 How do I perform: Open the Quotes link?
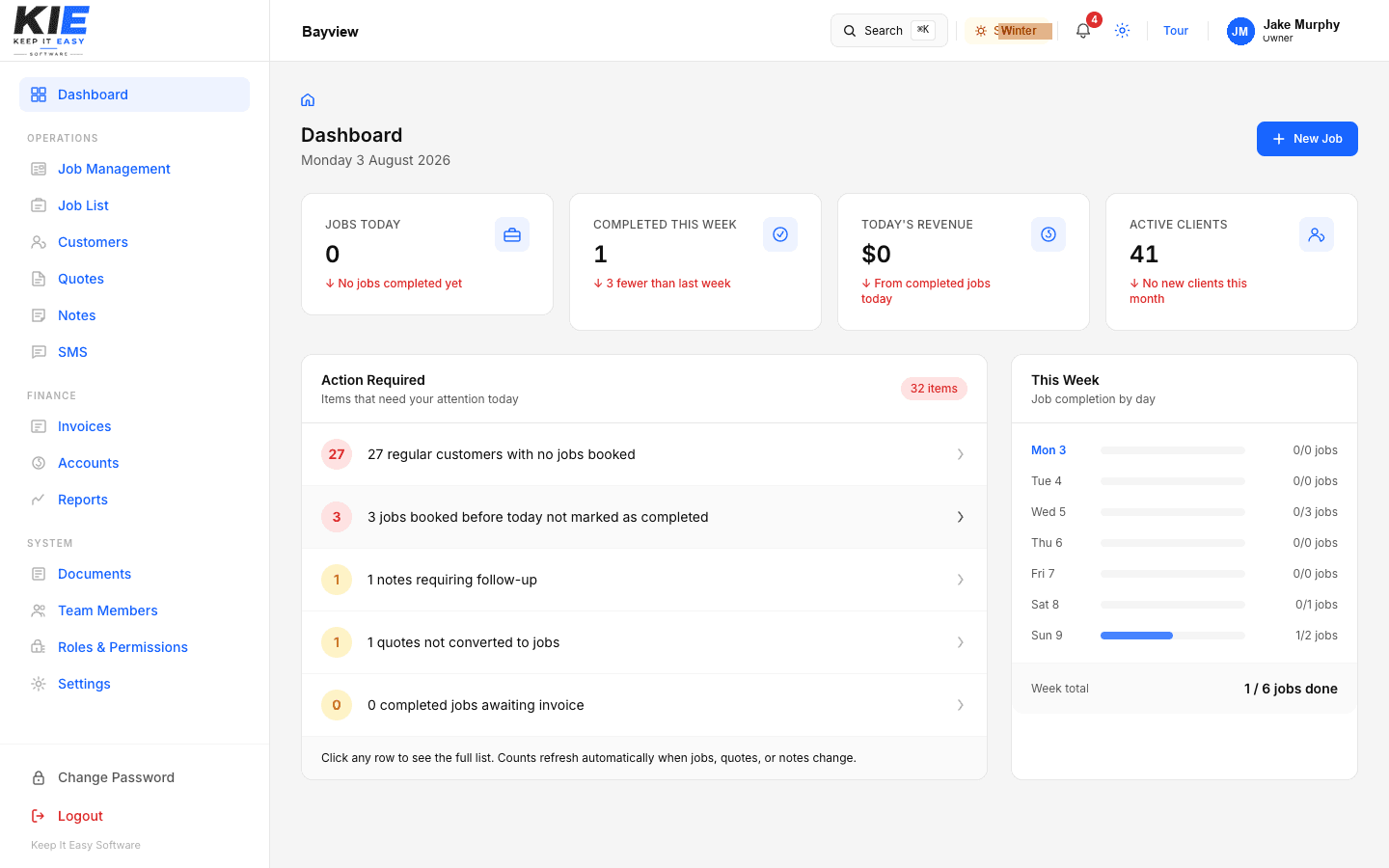coord(81,279)
